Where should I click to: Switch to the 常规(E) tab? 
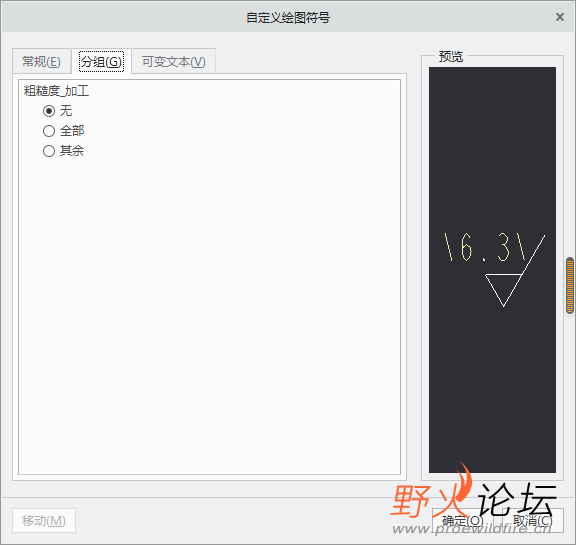(42, 61)
